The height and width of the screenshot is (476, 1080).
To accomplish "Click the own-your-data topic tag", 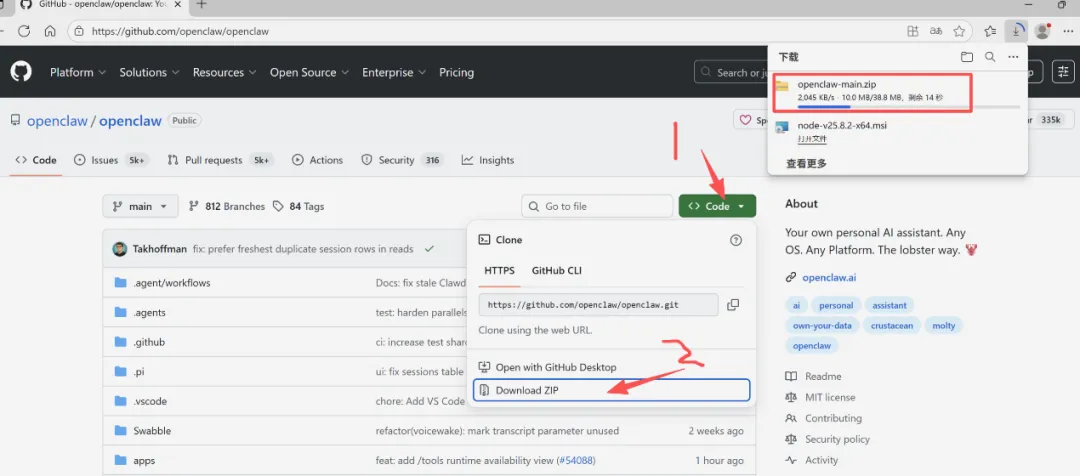I will click(x=822, y=325).
